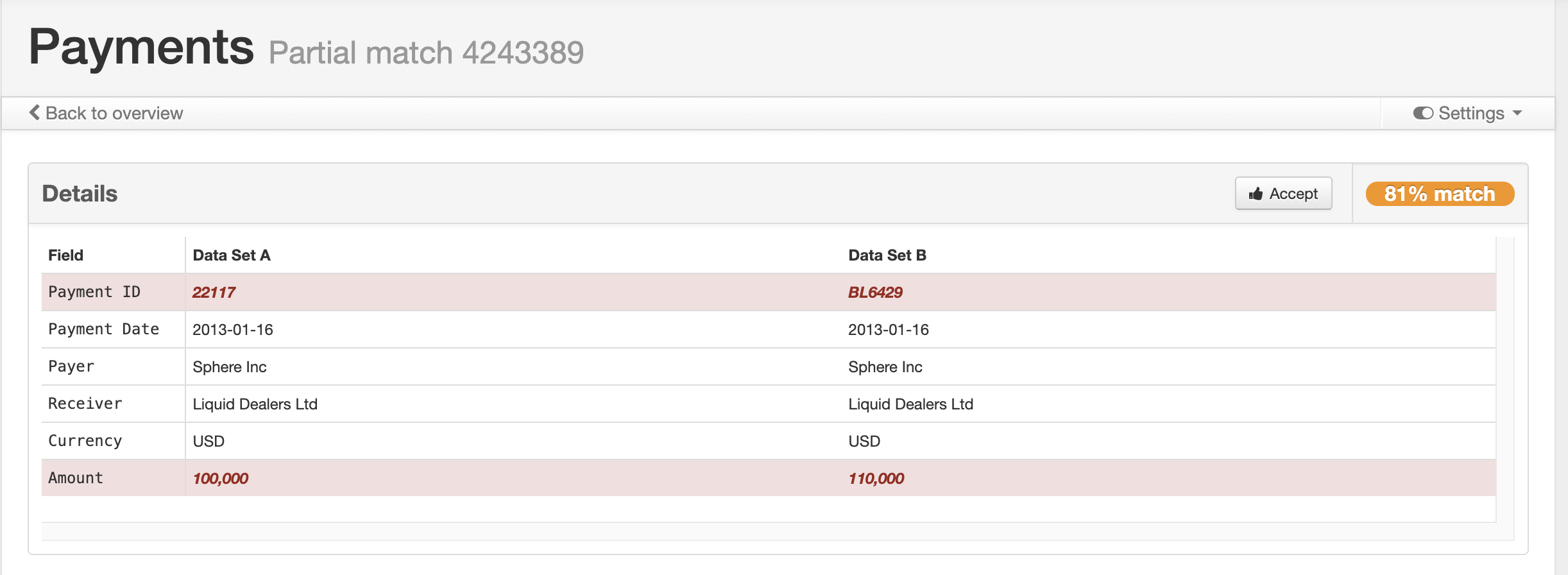Click the Receiver field label

tap(85, 404)
